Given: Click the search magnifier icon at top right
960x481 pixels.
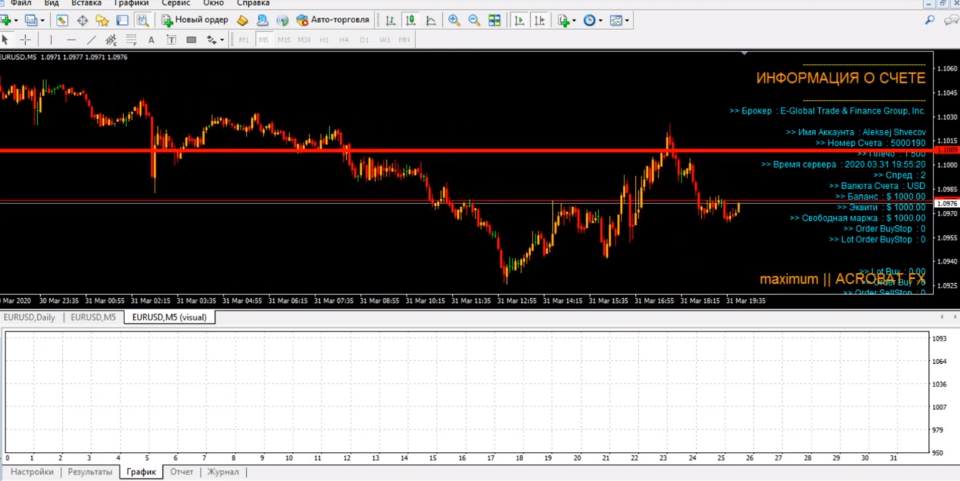Looking at the screenshot, I should 929,20.
